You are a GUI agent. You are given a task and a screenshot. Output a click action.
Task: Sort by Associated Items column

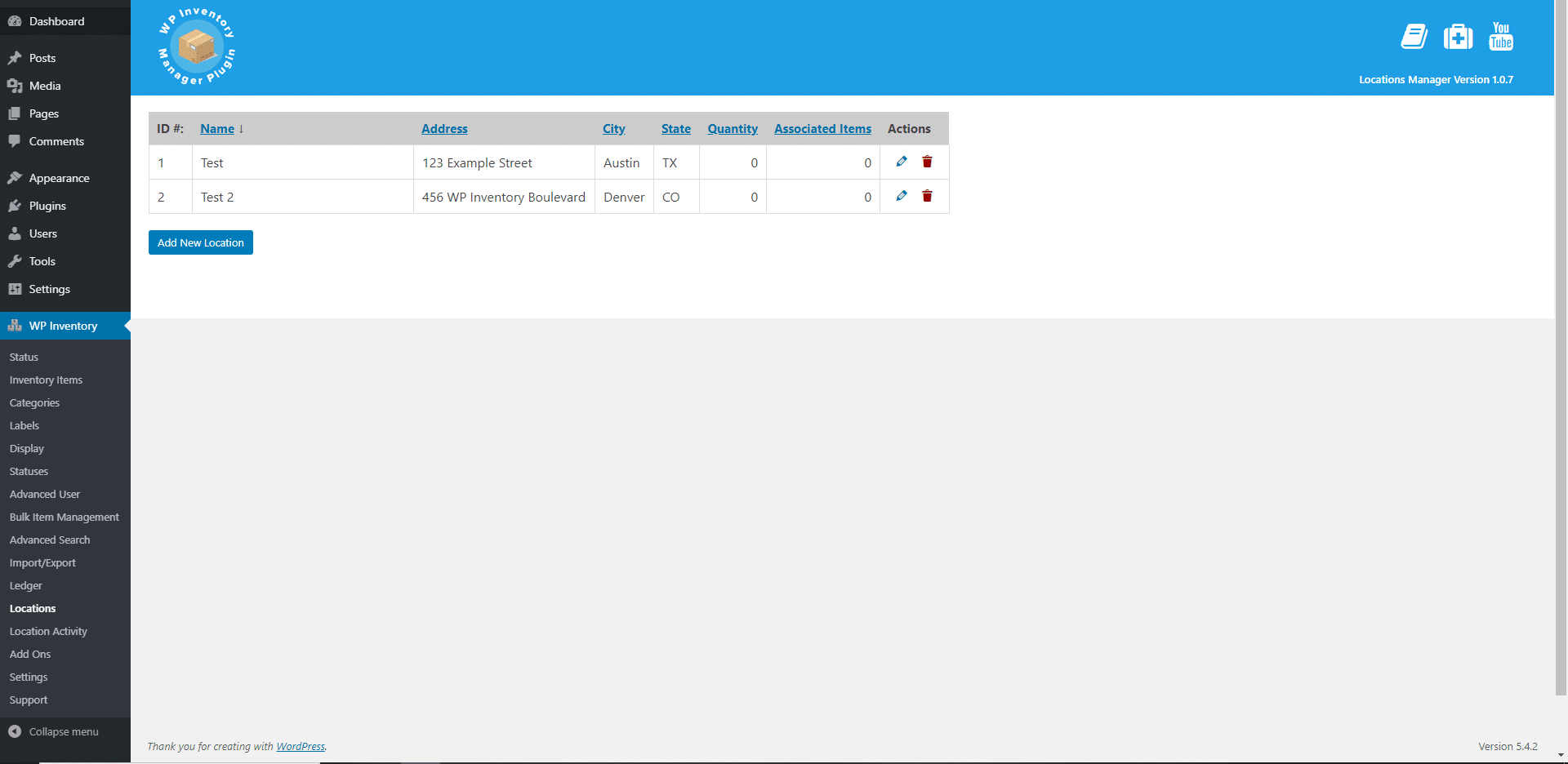[x=822, y=129]
